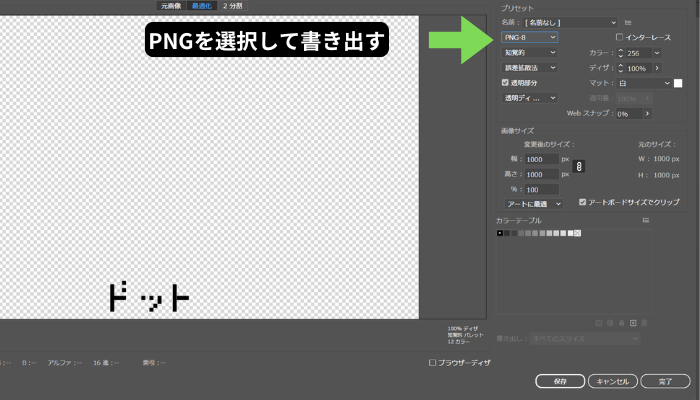Switch to the 元画像 tab
Screen dimensions: 700x400
171,6
